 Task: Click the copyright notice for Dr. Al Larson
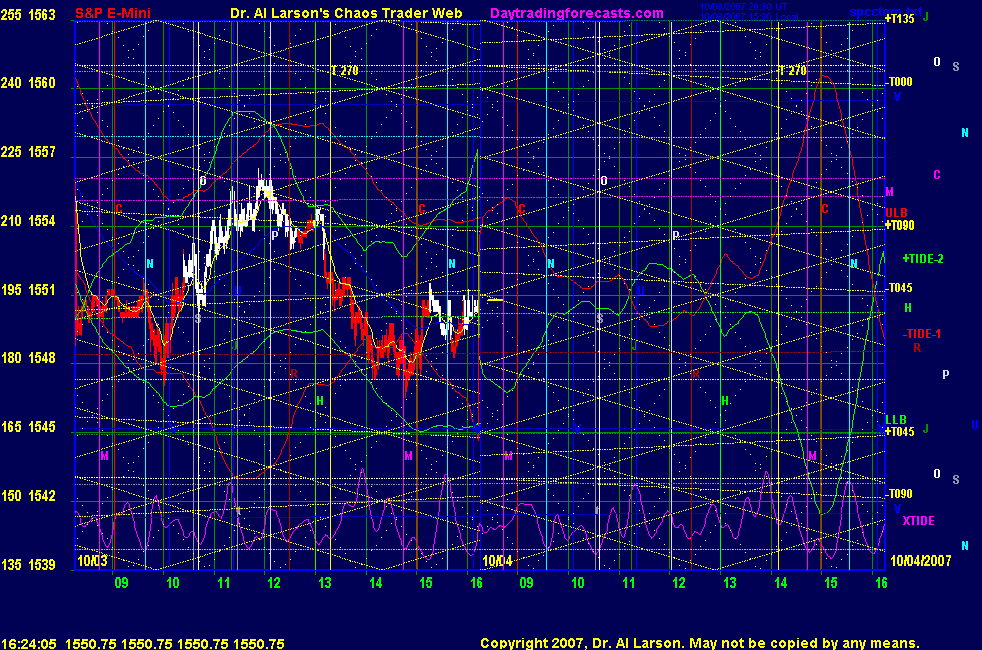(x=700, y=643)
